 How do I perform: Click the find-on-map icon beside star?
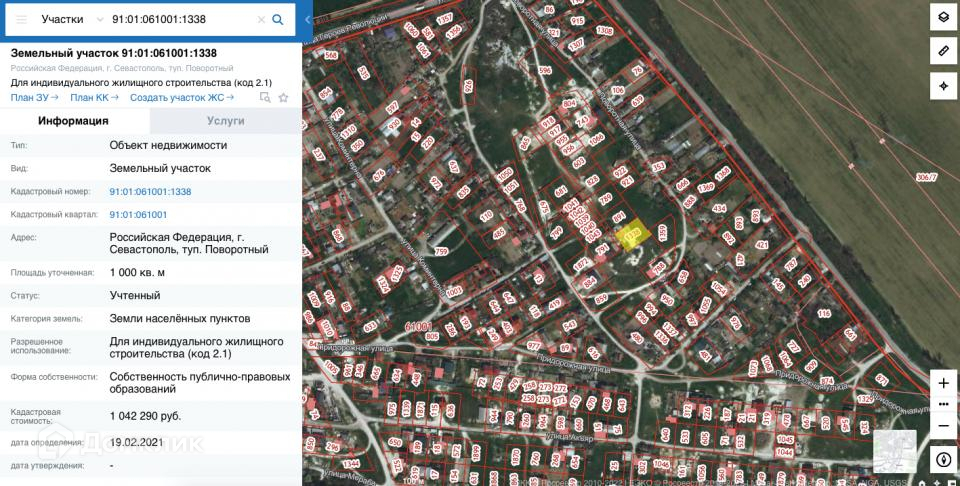[265, 97]
